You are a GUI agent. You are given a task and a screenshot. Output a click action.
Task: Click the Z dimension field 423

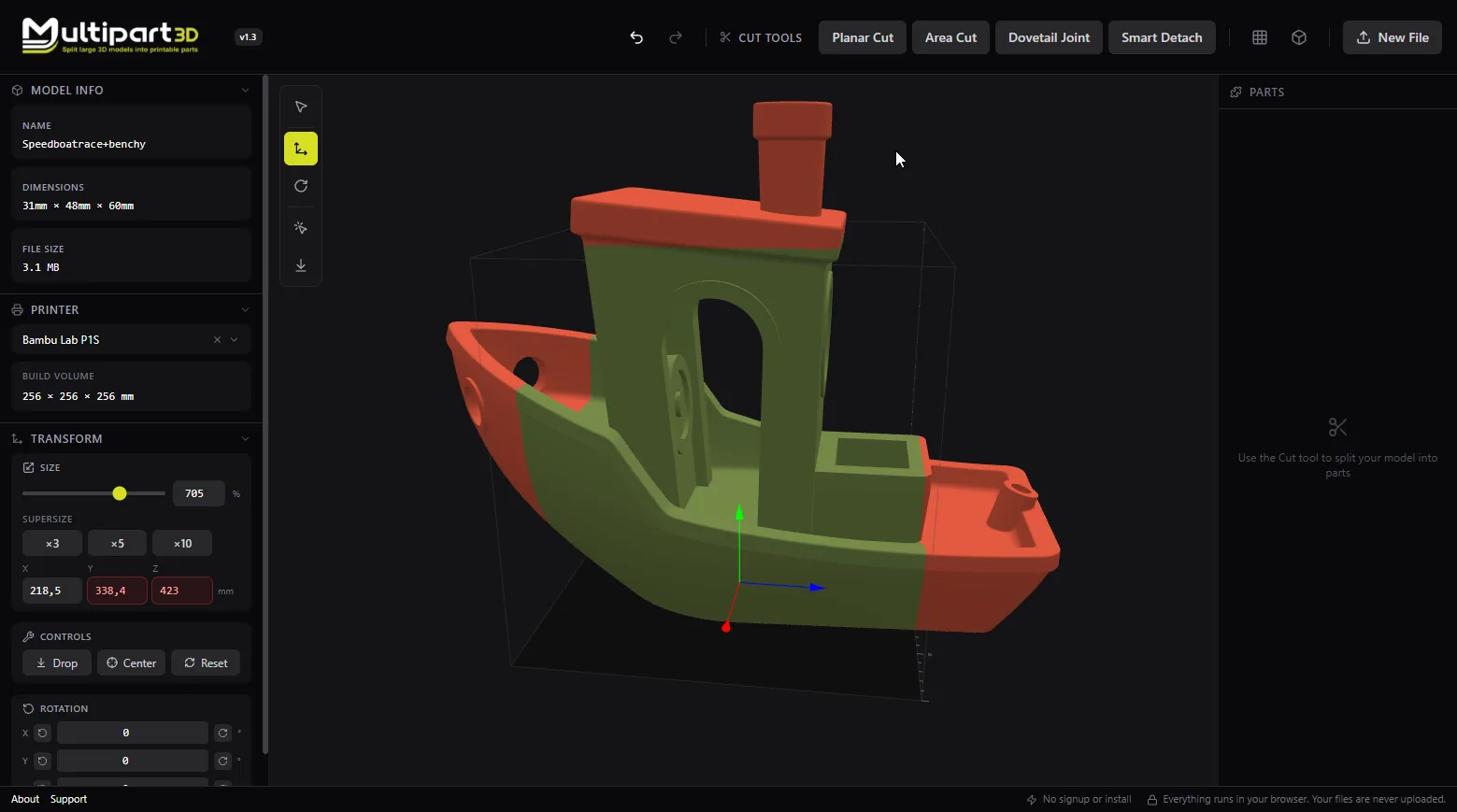point(182,591)
